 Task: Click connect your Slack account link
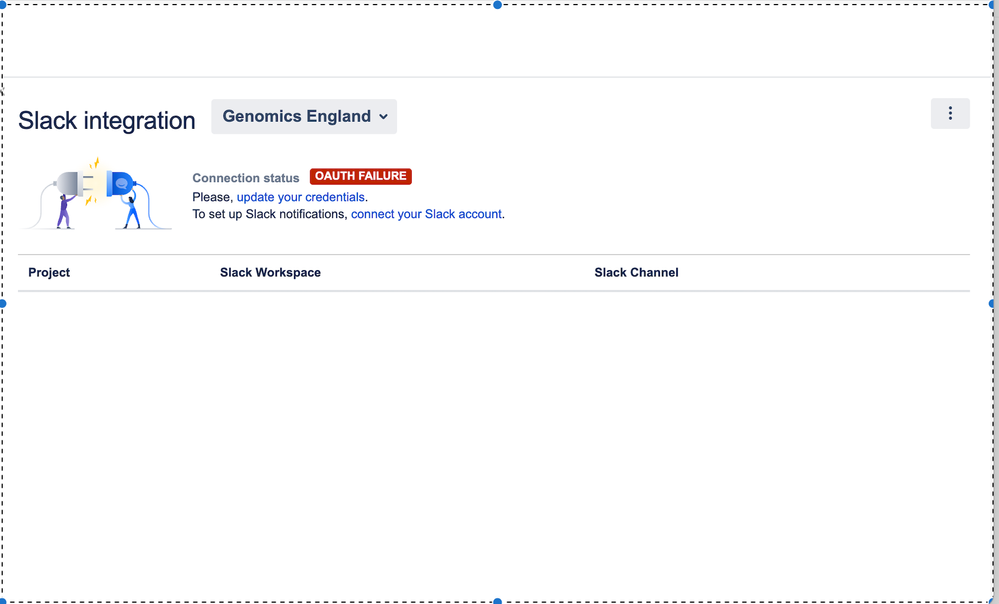click(x=426, y=214)
